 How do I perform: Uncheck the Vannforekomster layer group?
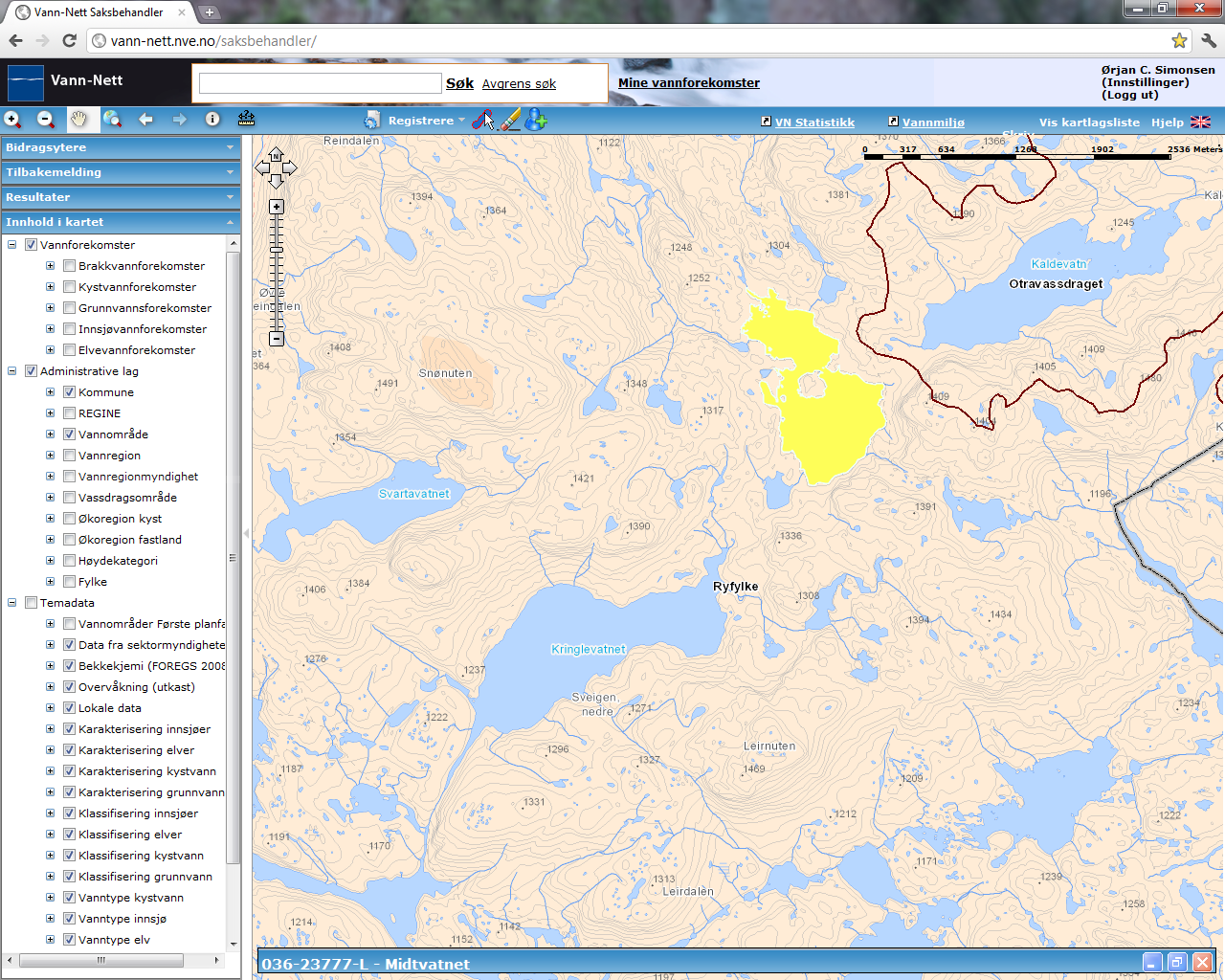tap(31, 245)
